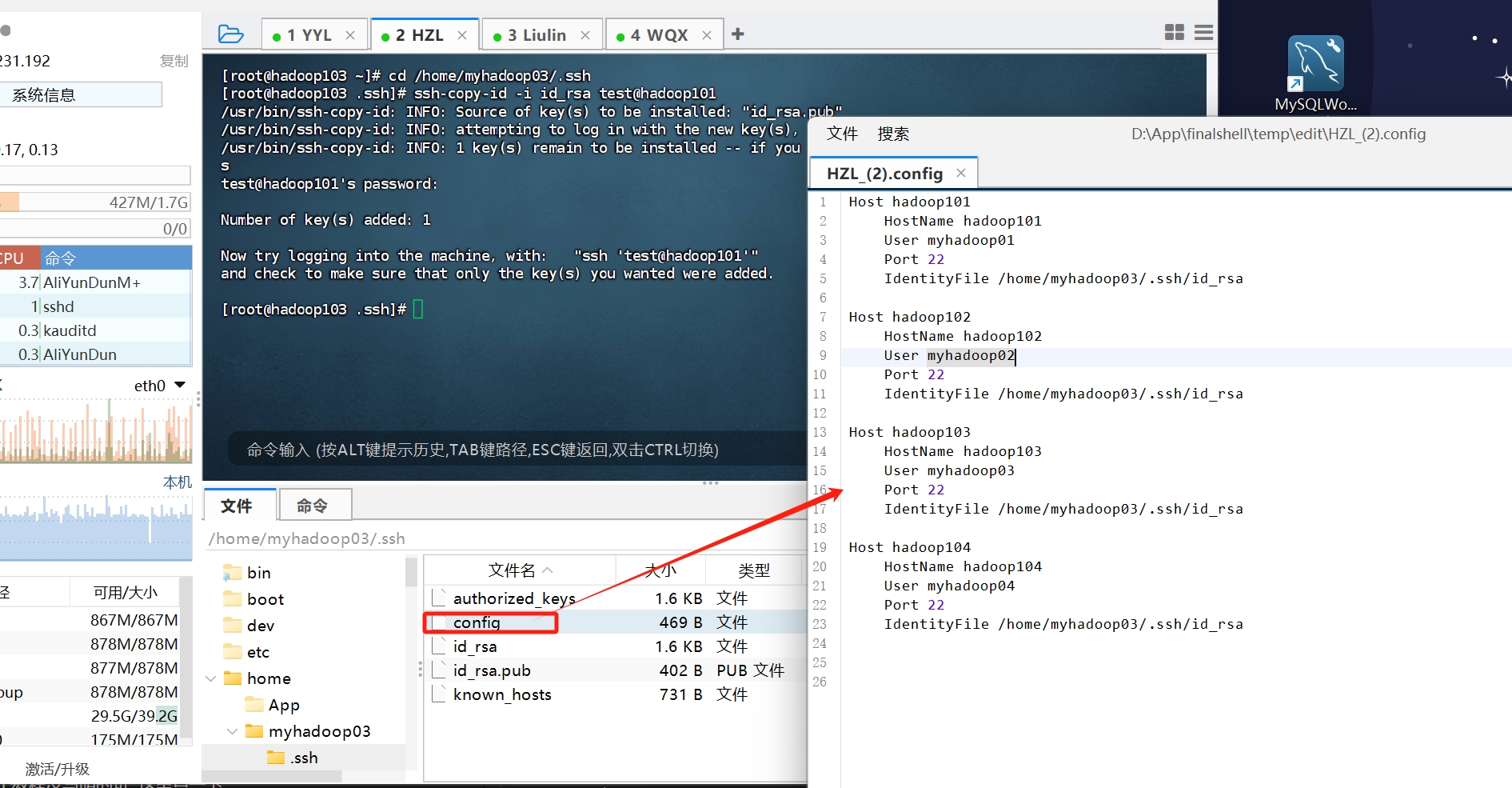The width and height of the screenshot is (1512, 788).
Task: Select the config file row
Action: tap(615, 622)
